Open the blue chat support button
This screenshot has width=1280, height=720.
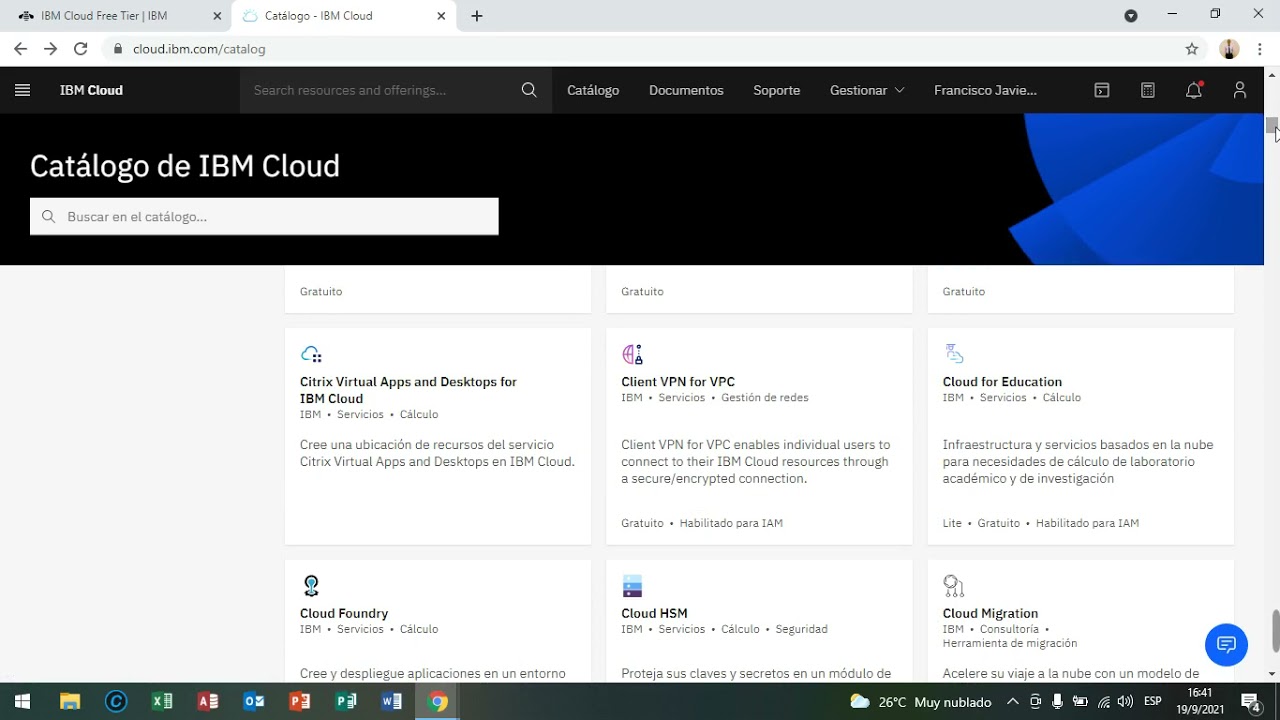click(1226, 645)
